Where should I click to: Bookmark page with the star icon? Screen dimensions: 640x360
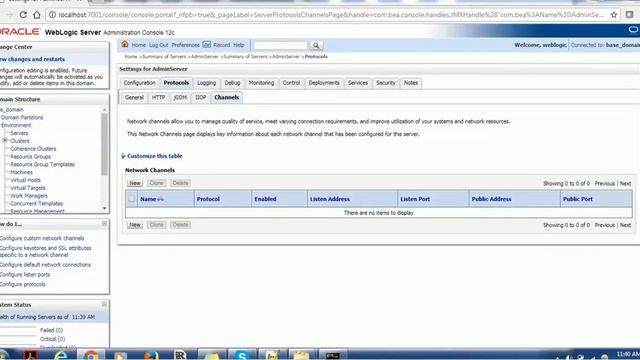click(613, 15)
